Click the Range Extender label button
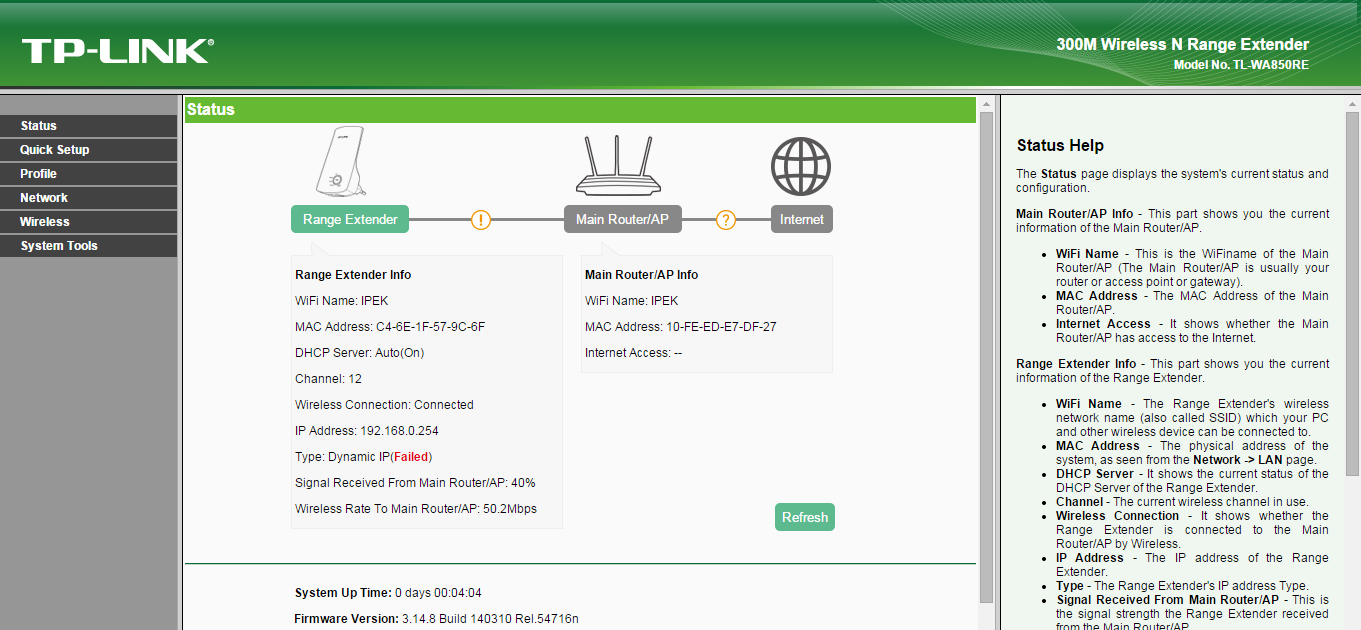This screenshot has width=1361, height=630. [x=350, y=220]
